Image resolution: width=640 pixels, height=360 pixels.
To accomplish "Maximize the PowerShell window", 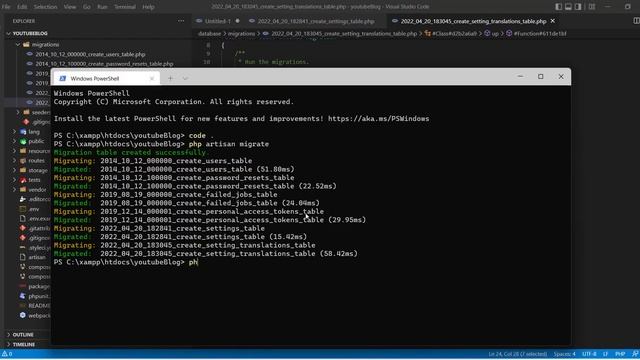I will [x=540, y=77].
